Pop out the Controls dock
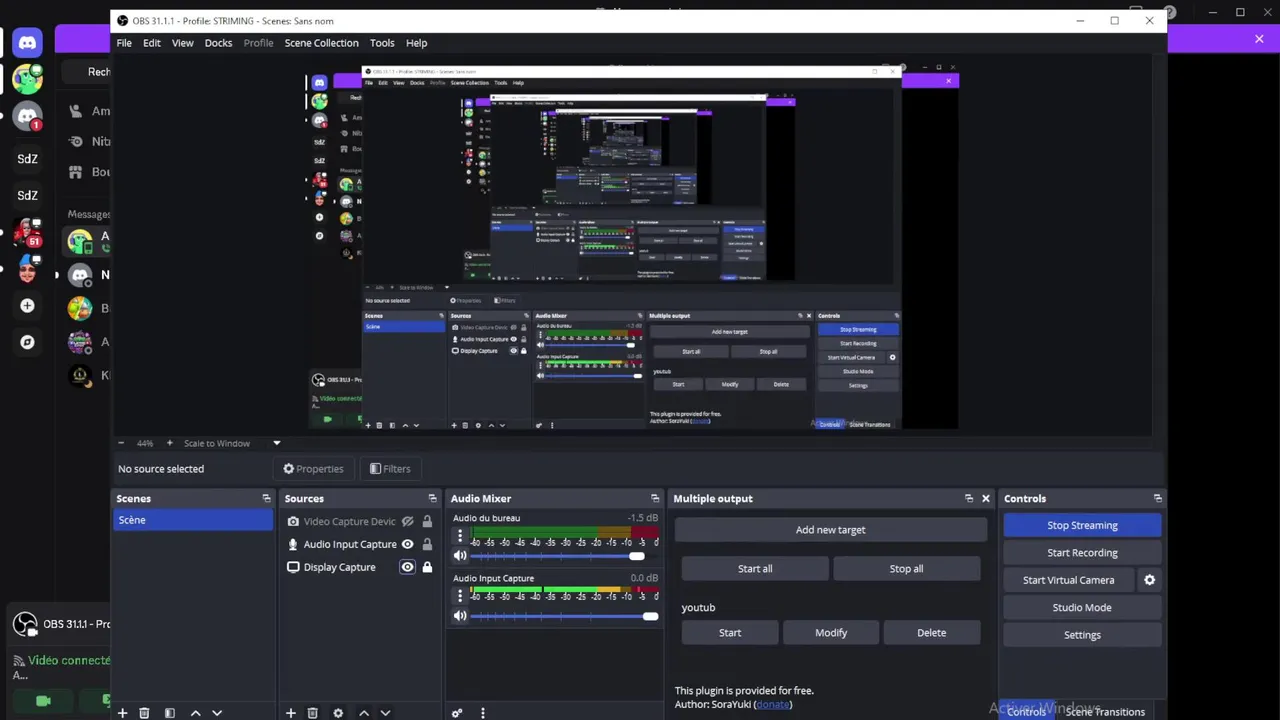This screenshot has width=1280, height=720. click(1157, 498)
